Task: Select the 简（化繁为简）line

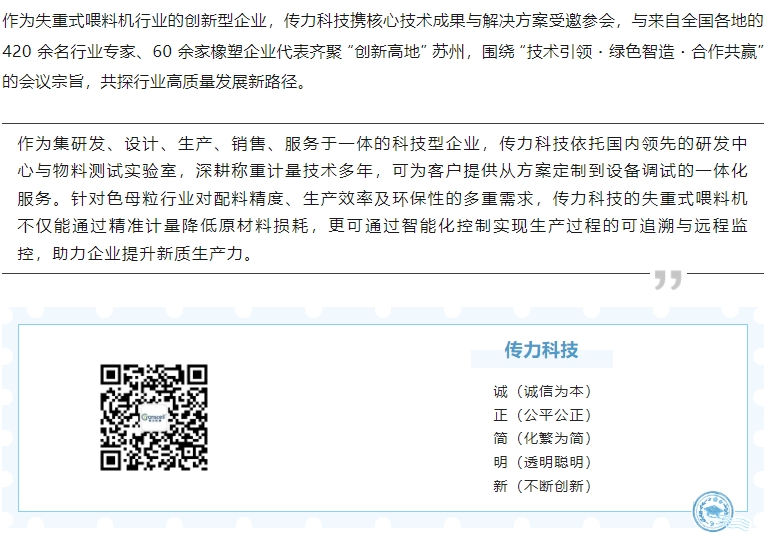Action: tap(542, 438)
